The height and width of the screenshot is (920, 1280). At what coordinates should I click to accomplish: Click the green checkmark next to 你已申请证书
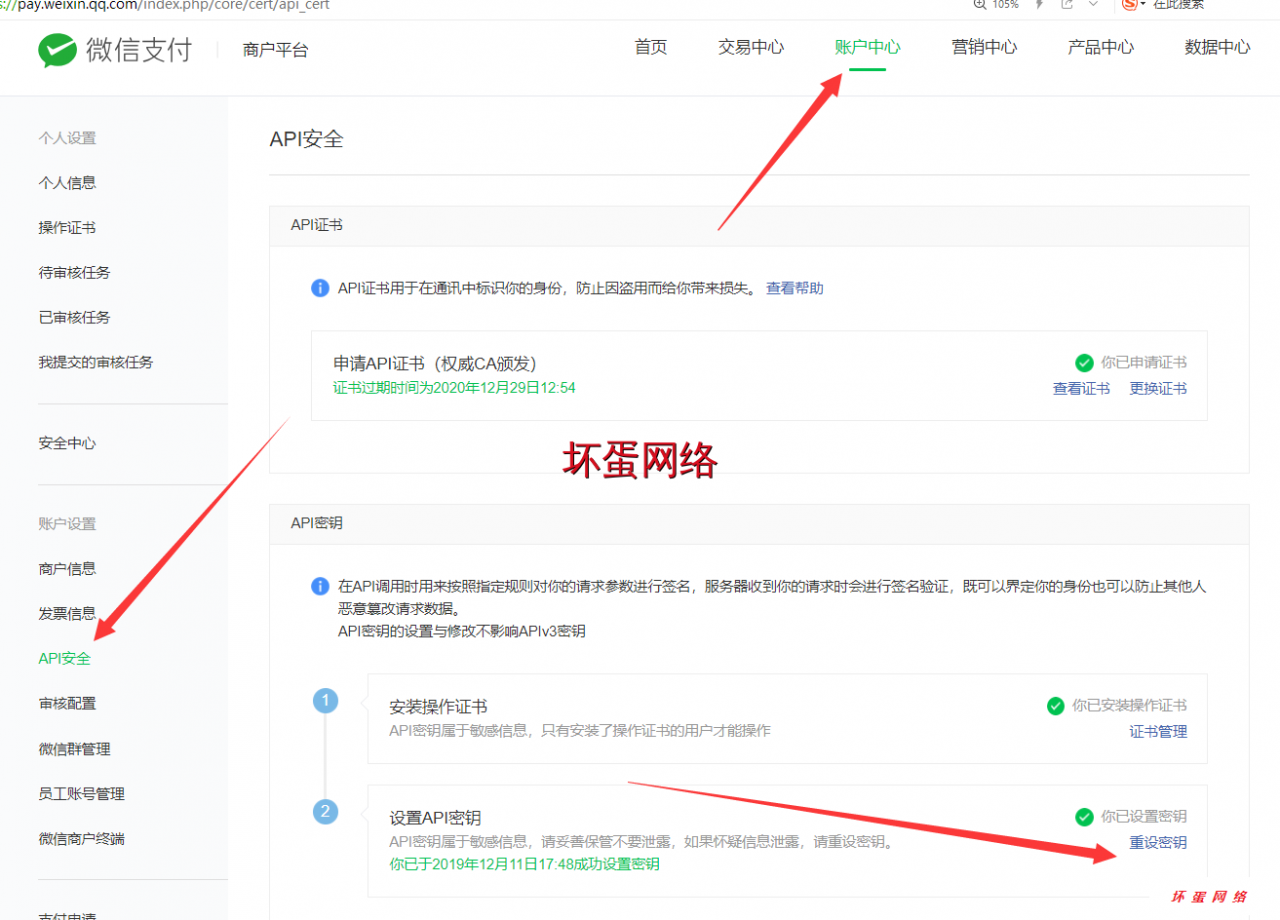[1084, 363]
